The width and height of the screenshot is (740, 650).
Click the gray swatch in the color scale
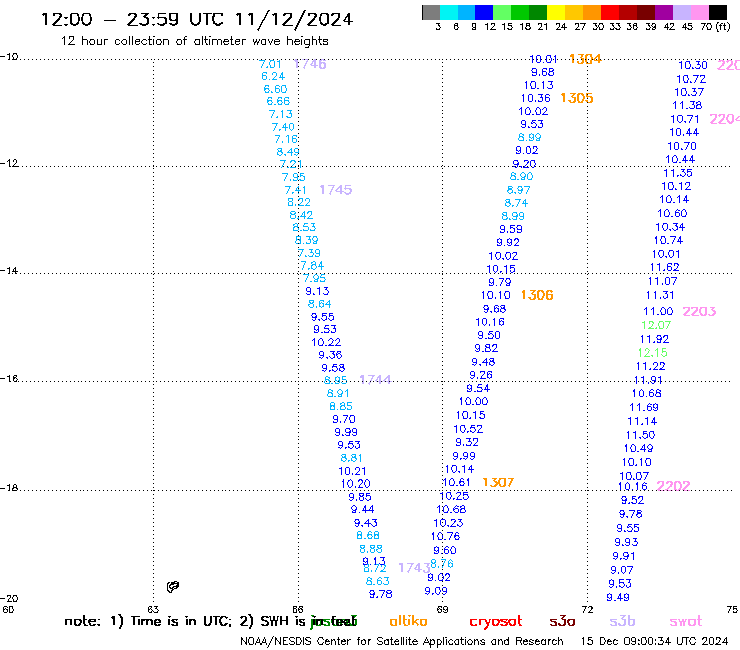tap(431, 12)
